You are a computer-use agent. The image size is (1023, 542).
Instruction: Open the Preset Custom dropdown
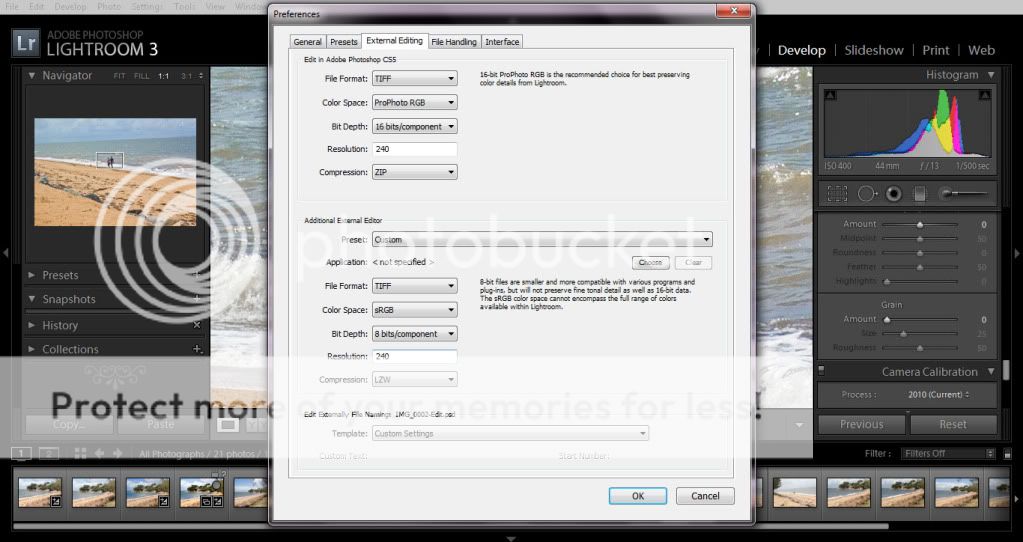[542, 239]
